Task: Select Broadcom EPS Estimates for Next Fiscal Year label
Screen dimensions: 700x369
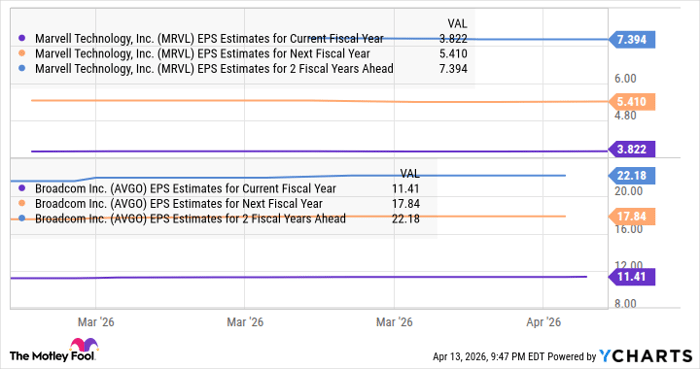Action: [179, 204]
